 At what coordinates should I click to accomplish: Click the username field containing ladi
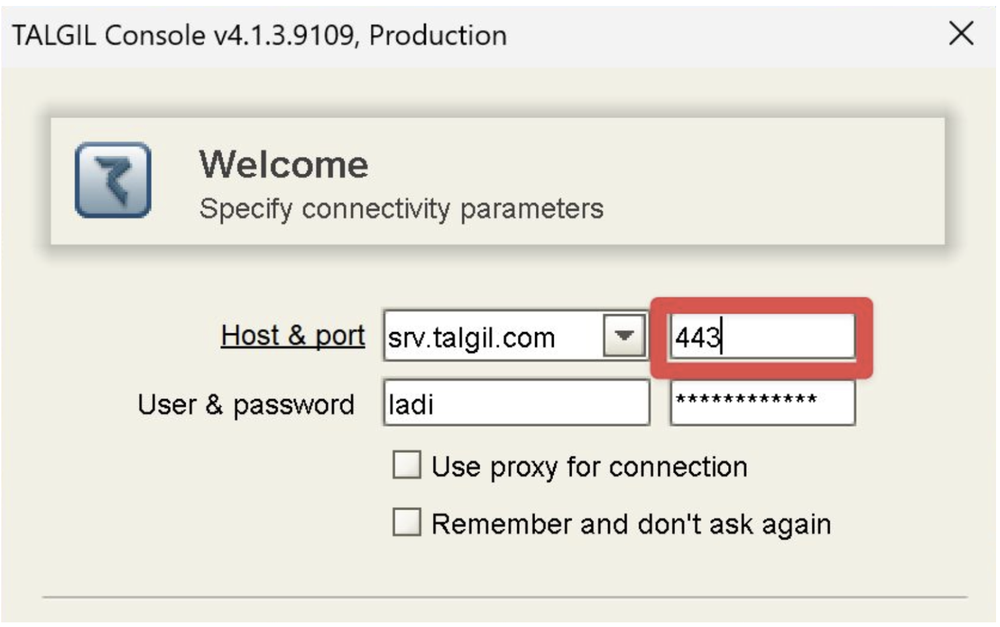coord(516,402)
